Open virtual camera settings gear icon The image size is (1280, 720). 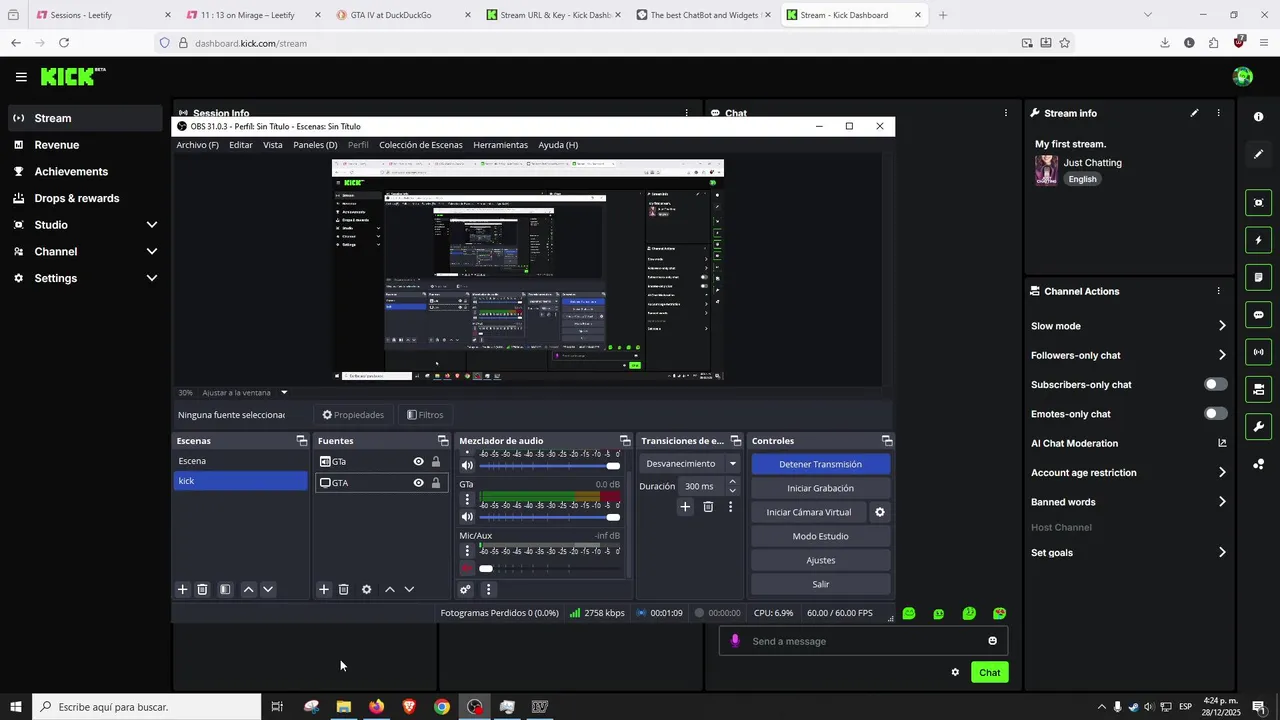(x=880, y=512)
